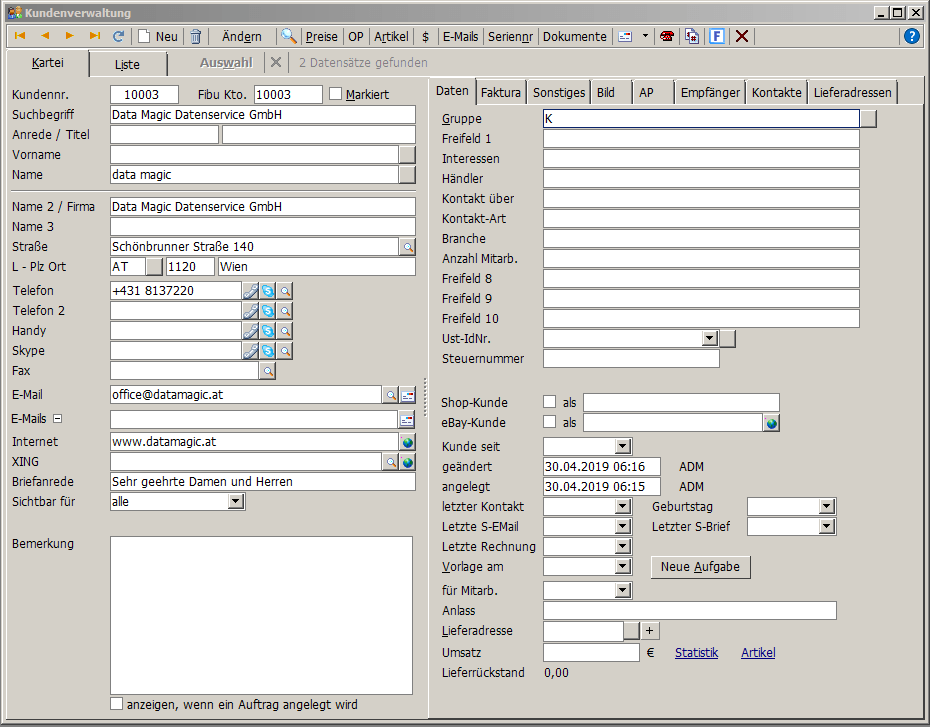Click dial icon in Skype row
The height and width of the screenshot is (727, 930).
[250, 351]
